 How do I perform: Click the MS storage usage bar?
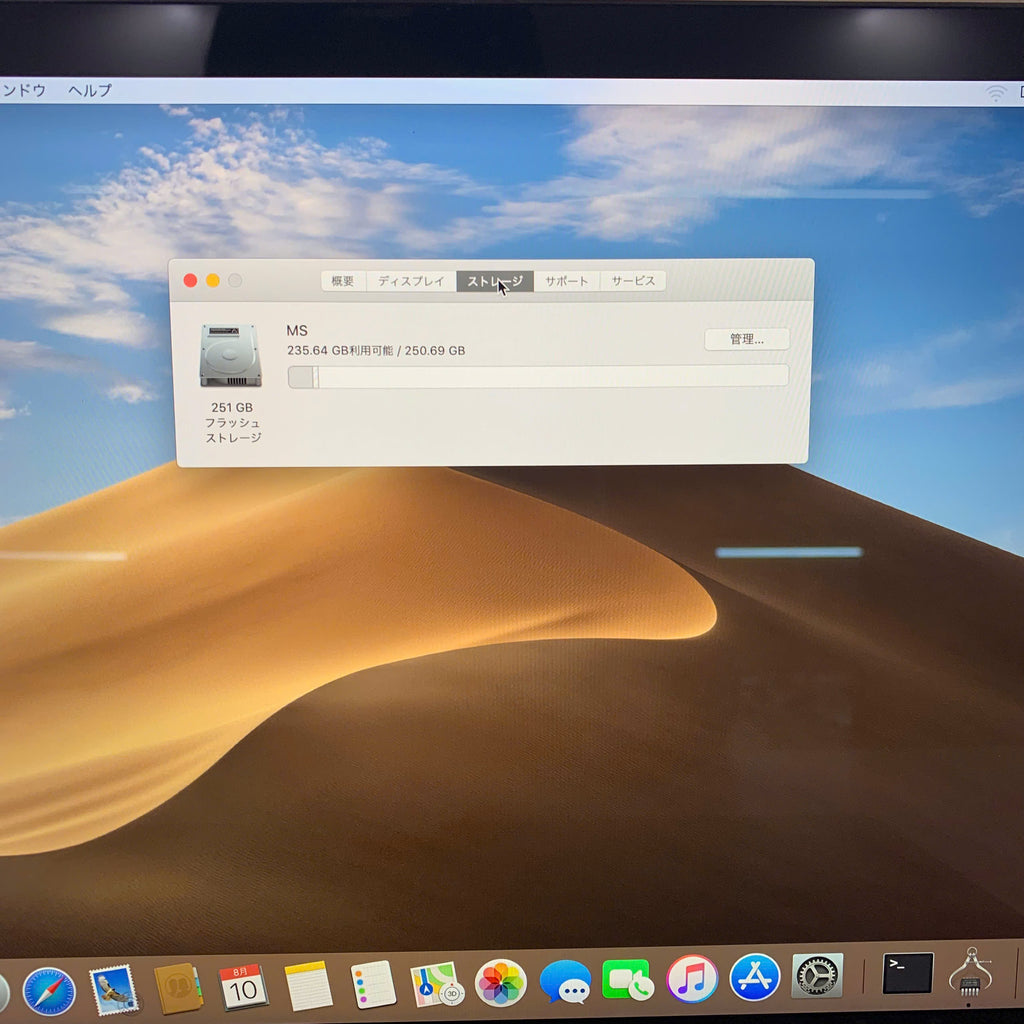538,377
